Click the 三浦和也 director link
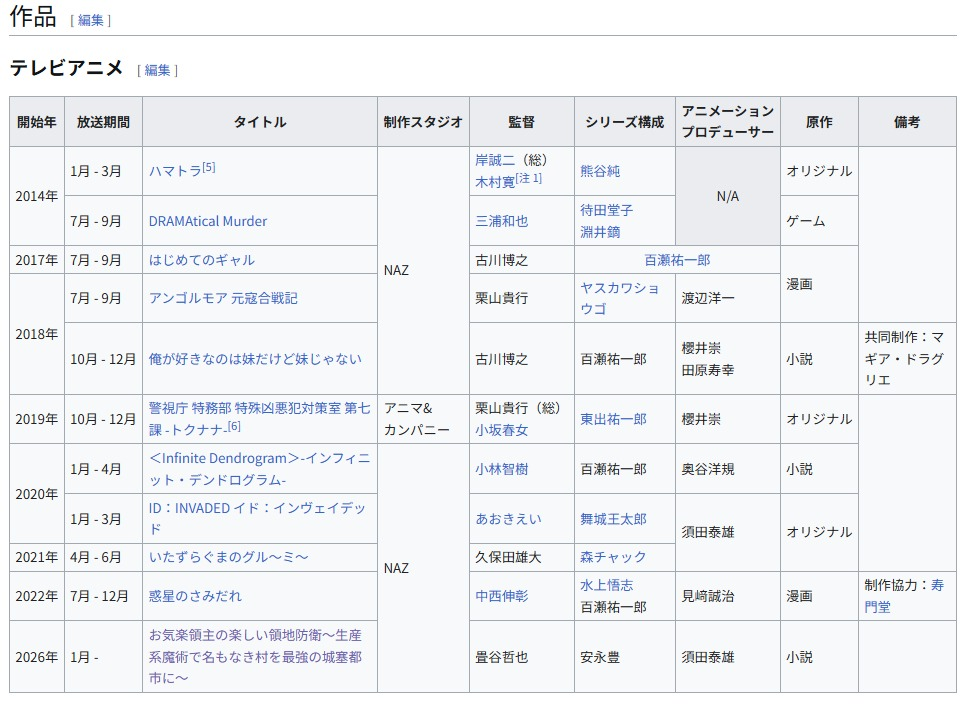 point(501,221)
